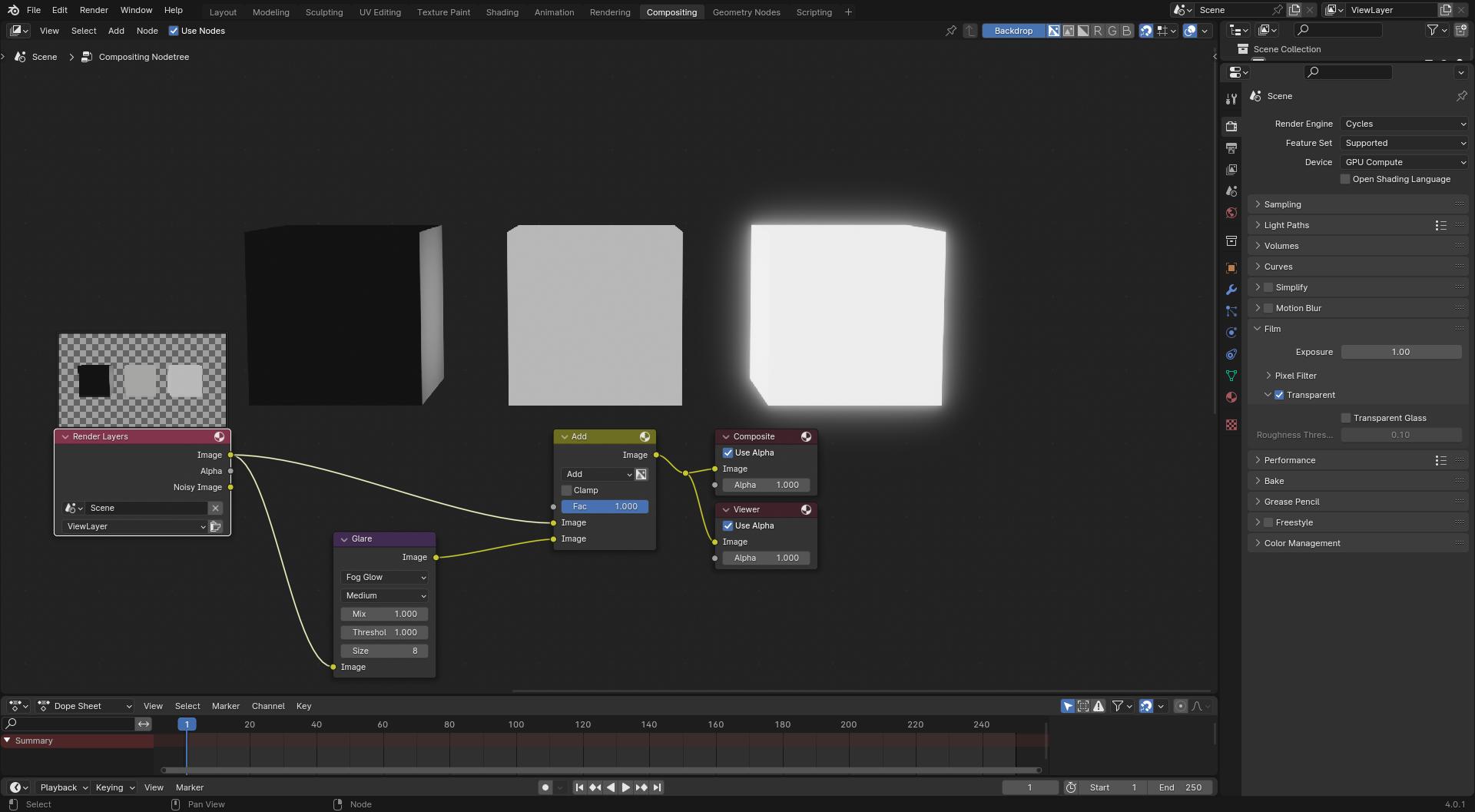
Task: Enable the Open Shading Language checkbox
Action: [1345, 179]
